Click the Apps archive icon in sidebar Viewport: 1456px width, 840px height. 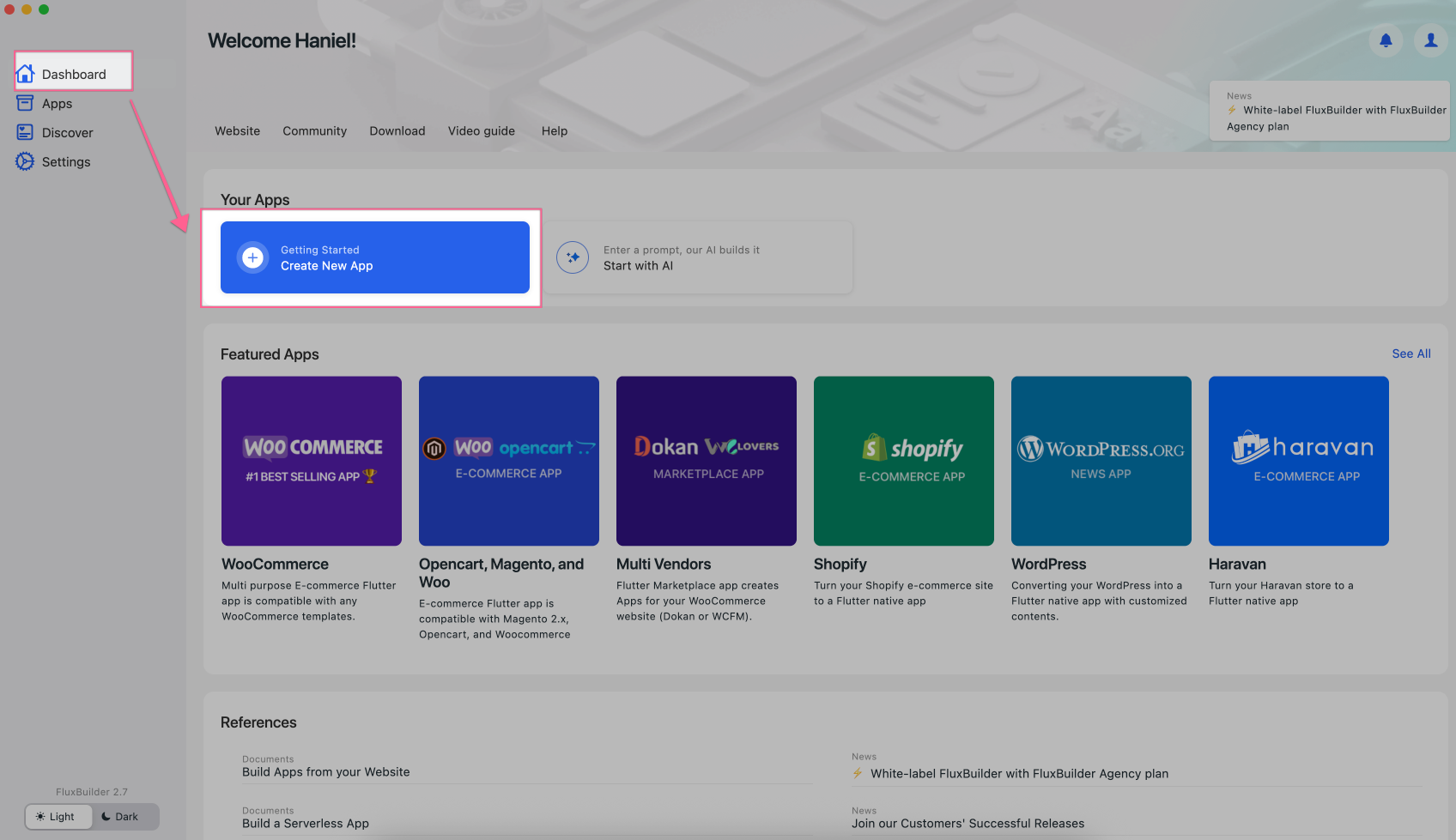pos(25,103)
